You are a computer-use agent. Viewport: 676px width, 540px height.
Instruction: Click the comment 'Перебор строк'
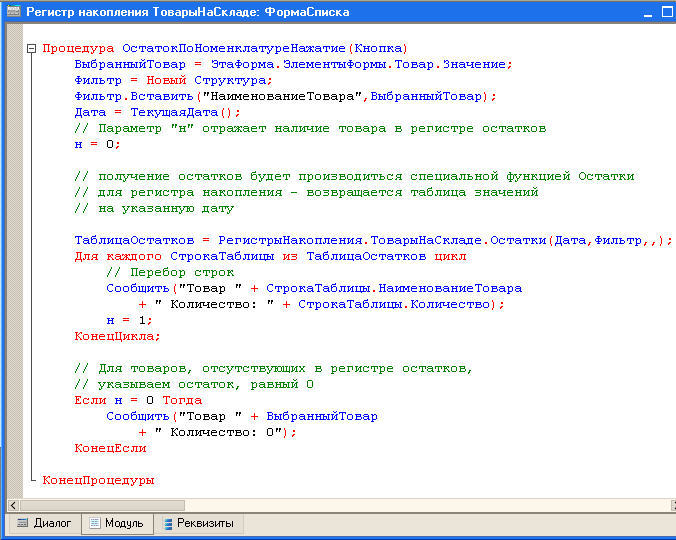[170, 272]
